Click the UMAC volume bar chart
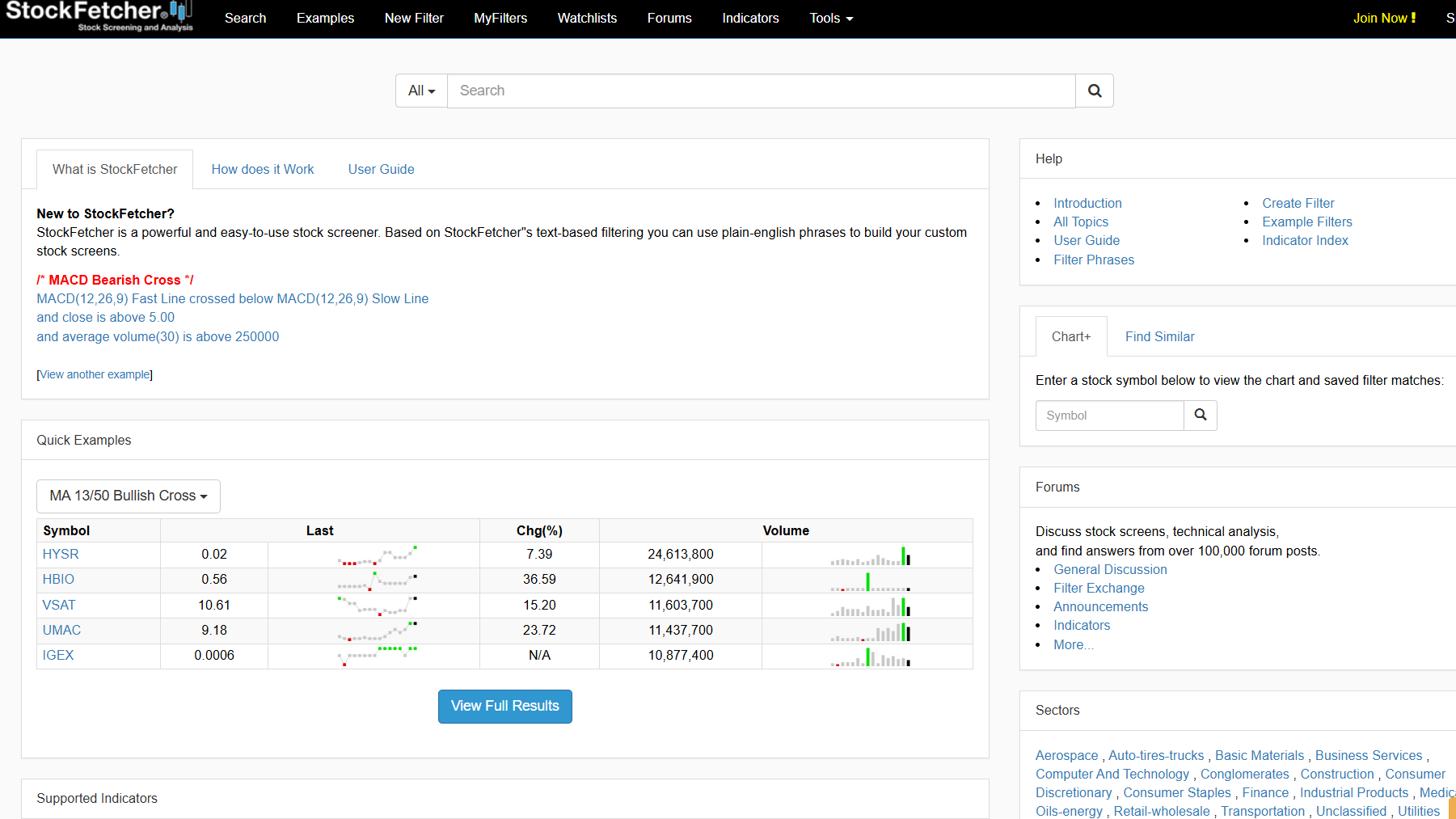This screenshot has width=1456, height=819. [x=870, y=631]
